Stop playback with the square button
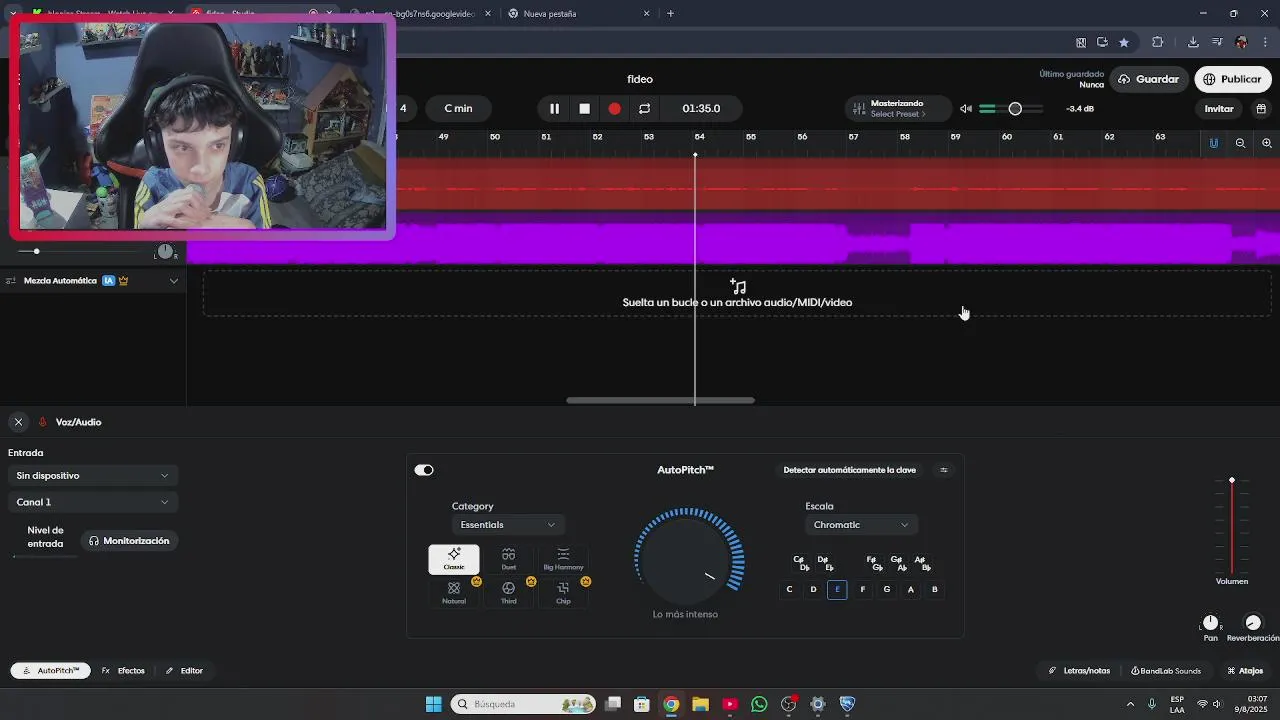The height and width of the screenshot is (720, 1280). [584, 108]
